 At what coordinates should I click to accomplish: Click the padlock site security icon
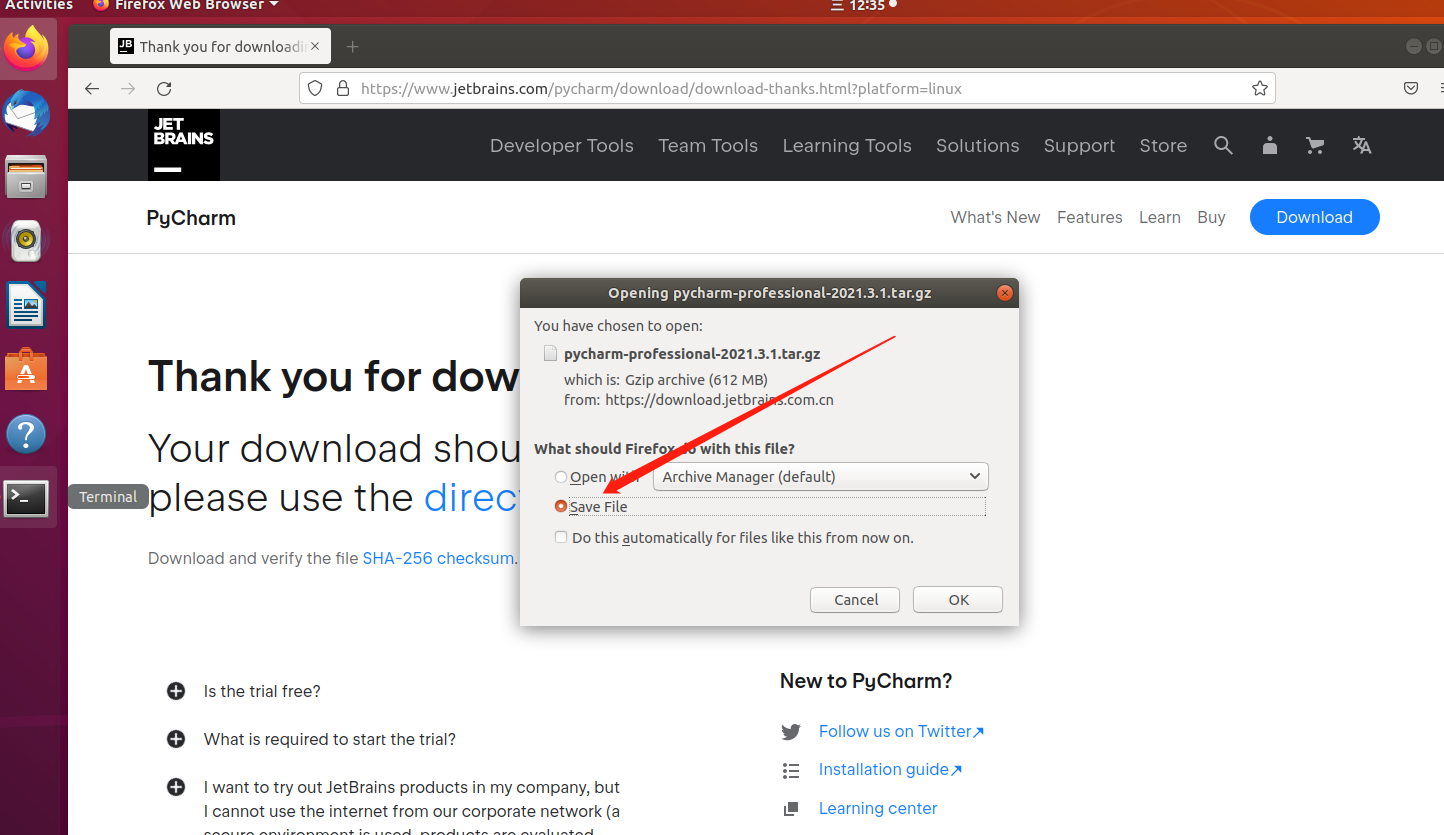pyautogui.click(x=343, y=88)
